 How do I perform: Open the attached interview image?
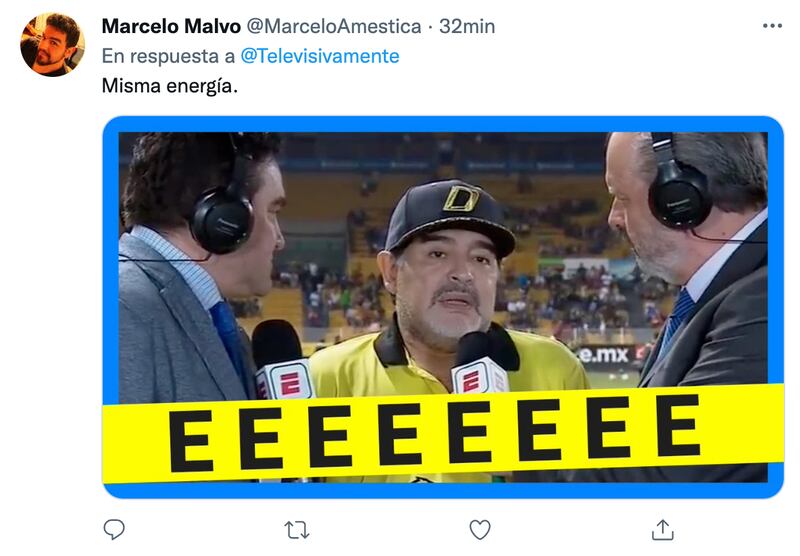coord(443,307)
